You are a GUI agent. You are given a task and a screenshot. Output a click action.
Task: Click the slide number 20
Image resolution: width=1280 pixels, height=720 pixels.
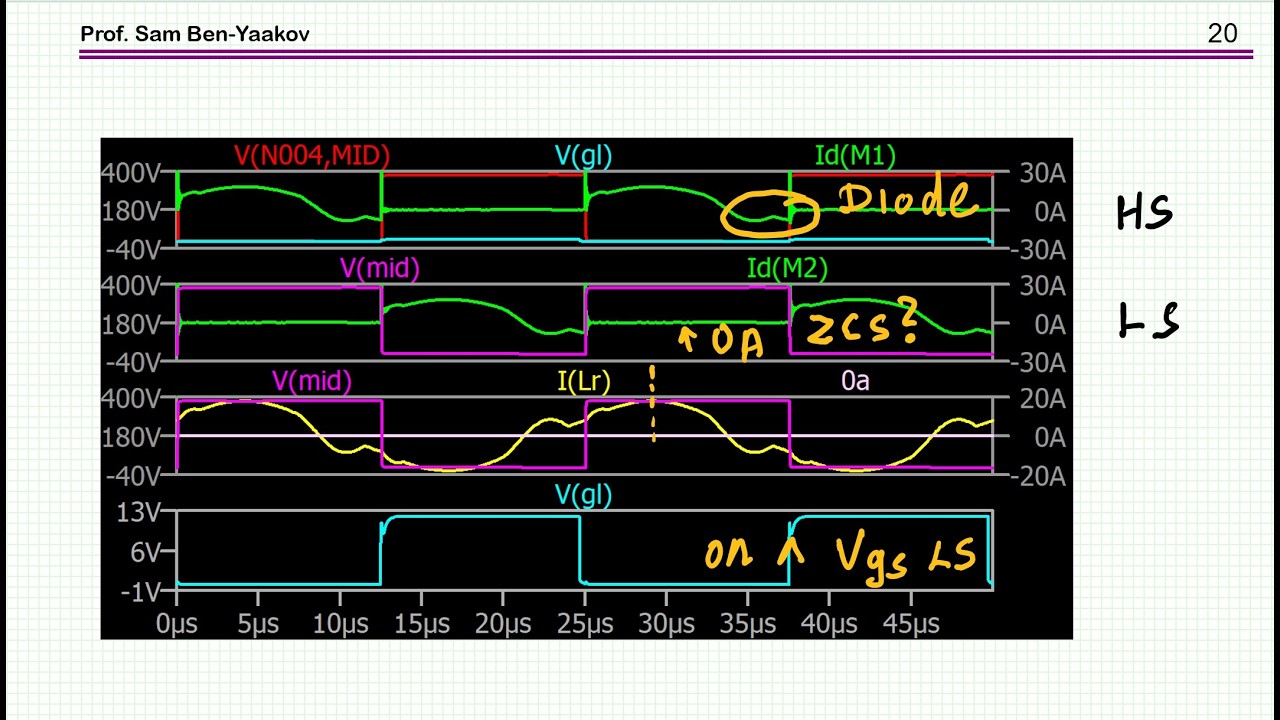pyautogui.click(x=1222, y=34)
